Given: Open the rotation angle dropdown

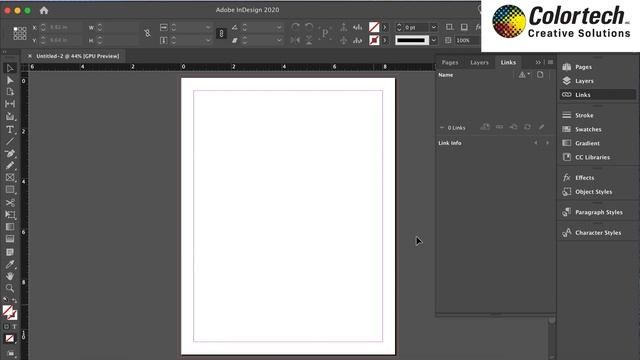Looking at the screenshot, I should point(279,27).
